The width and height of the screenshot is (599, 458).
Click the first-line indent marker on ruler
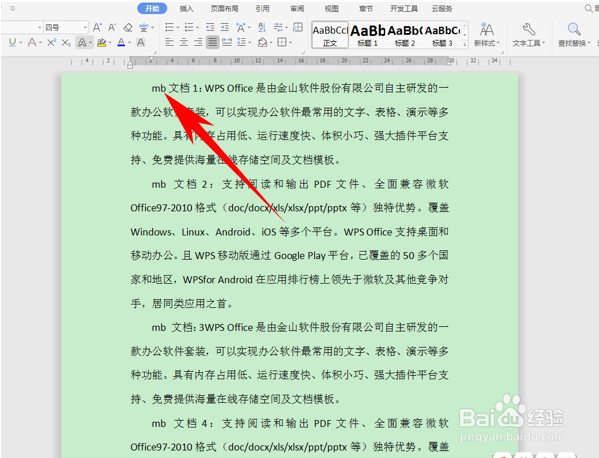(152, 59)
